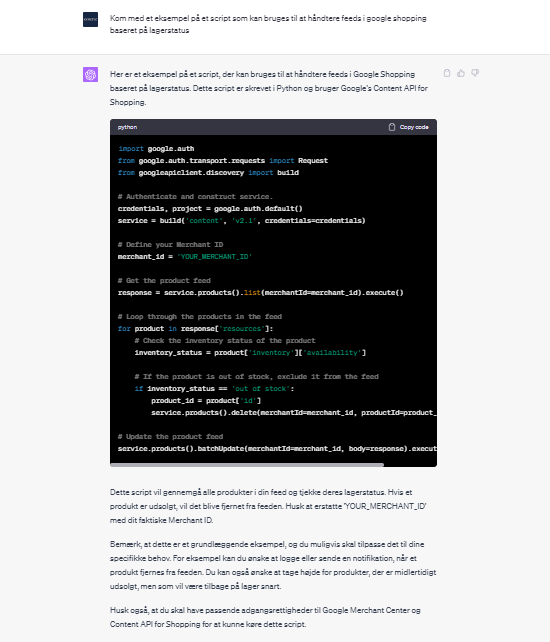Image resolution: width=550 pixels, height=642 pixels.
Task: Click the 'v2.1' version string
Action: (x=244, y=221)
